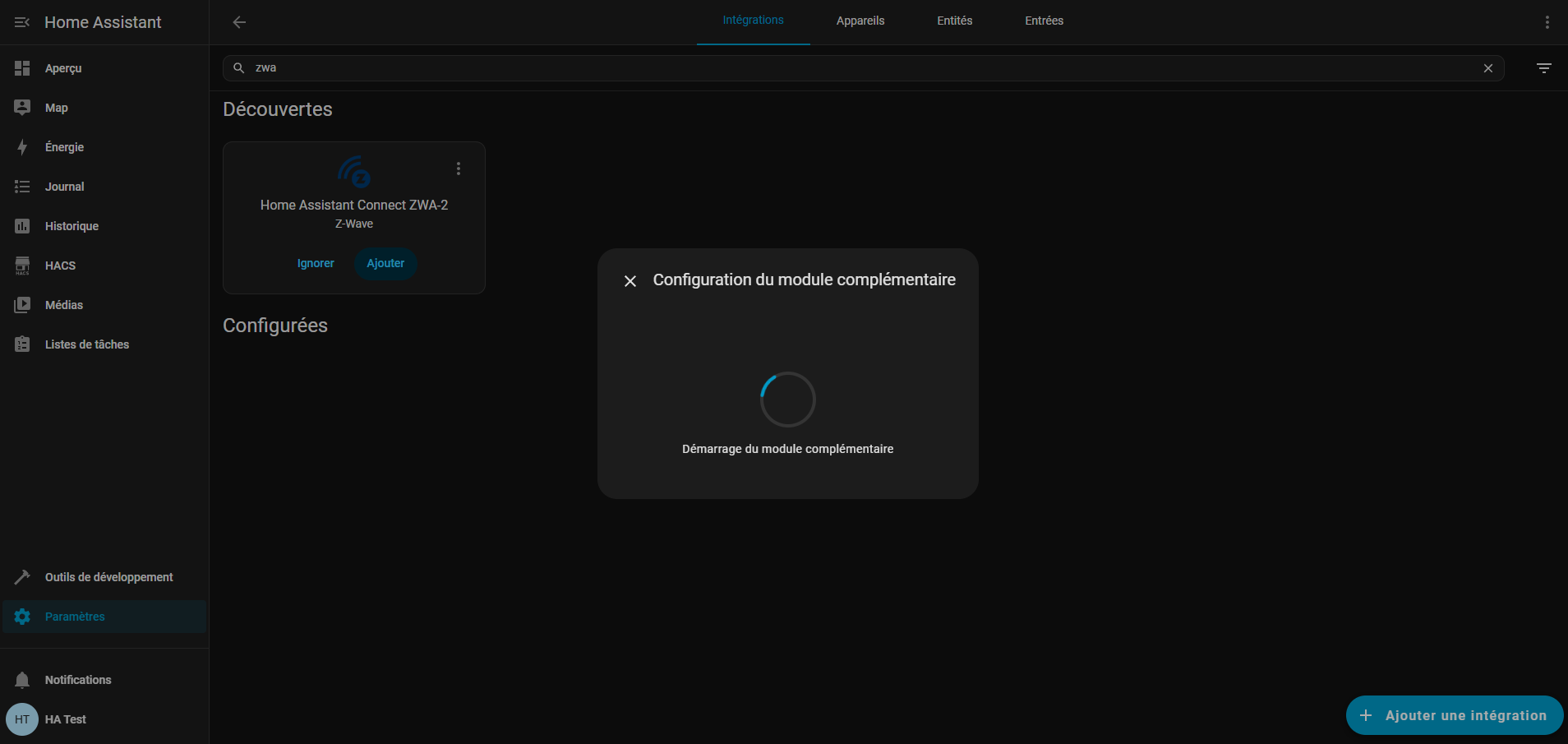Viewport: 1568px width, 744px height.
Task: Open the Médias browser
Action: [x=64, y=305]
